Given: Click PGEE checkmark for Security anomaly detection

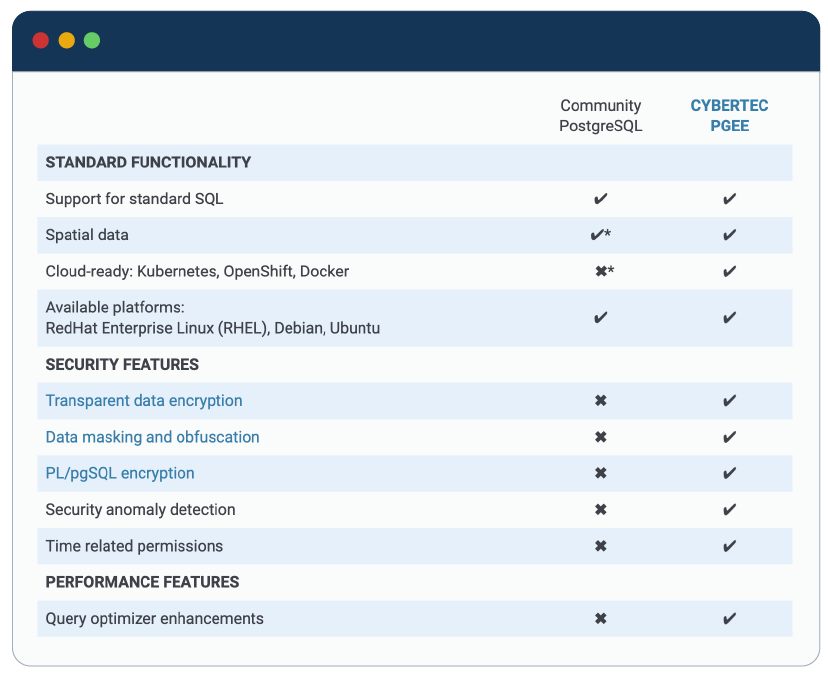Looking at the screenshot, I should tap(729, 510).
